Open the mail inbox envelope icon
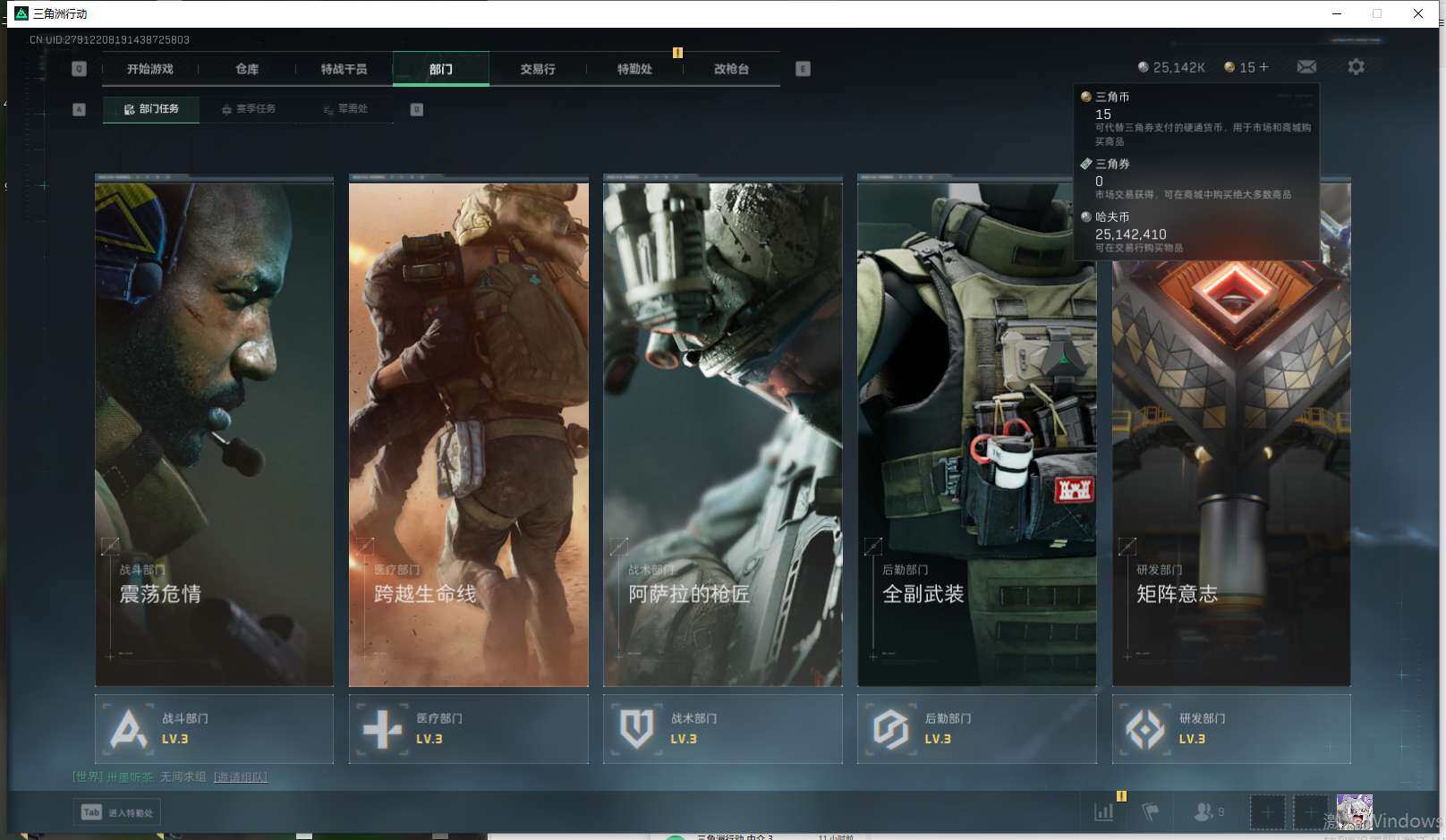This screenshot has height=840, width=1446. 1306,67
